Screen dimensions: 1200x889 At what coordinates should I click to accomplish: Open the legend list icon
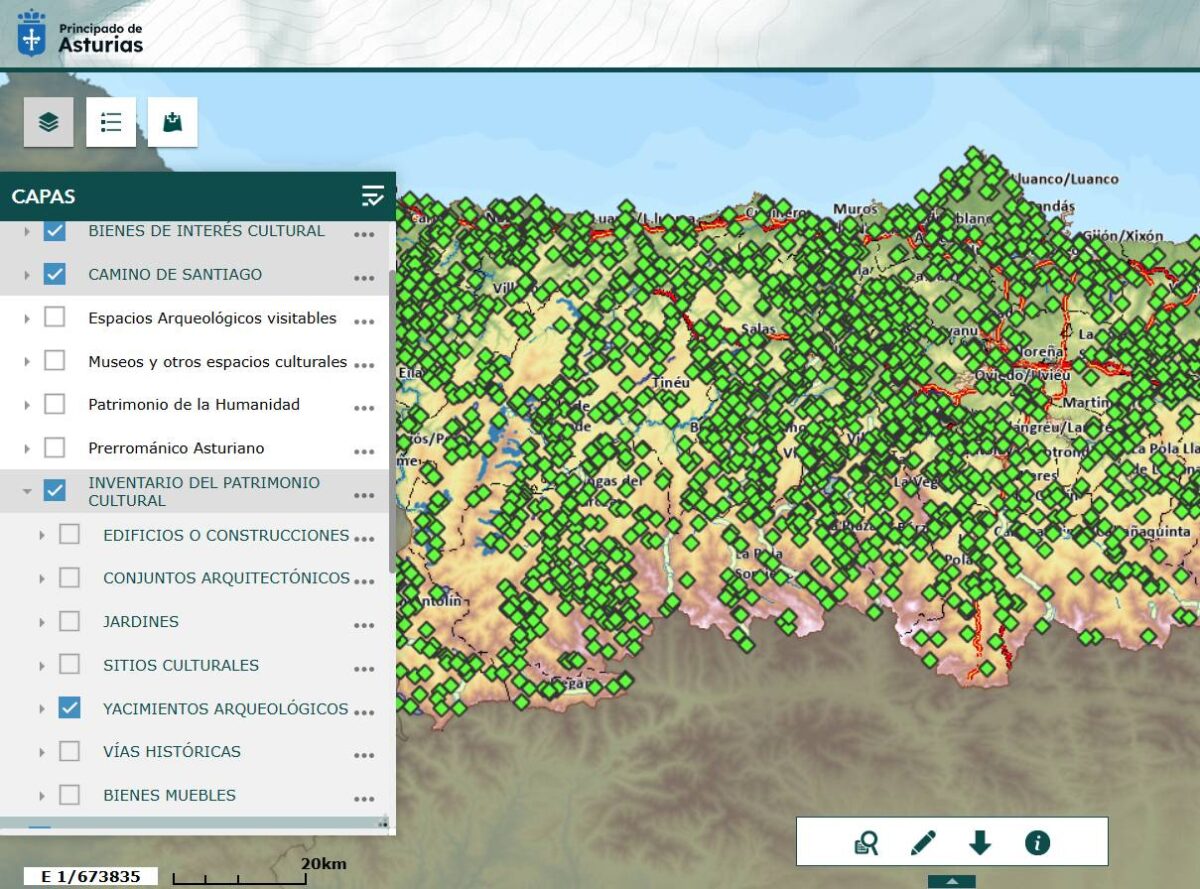111,122
